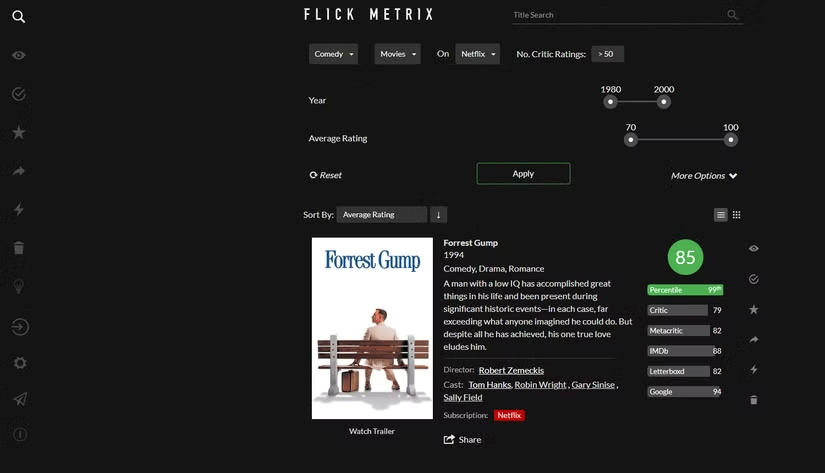Click the Percentile 99th bar

pos(685,290)
